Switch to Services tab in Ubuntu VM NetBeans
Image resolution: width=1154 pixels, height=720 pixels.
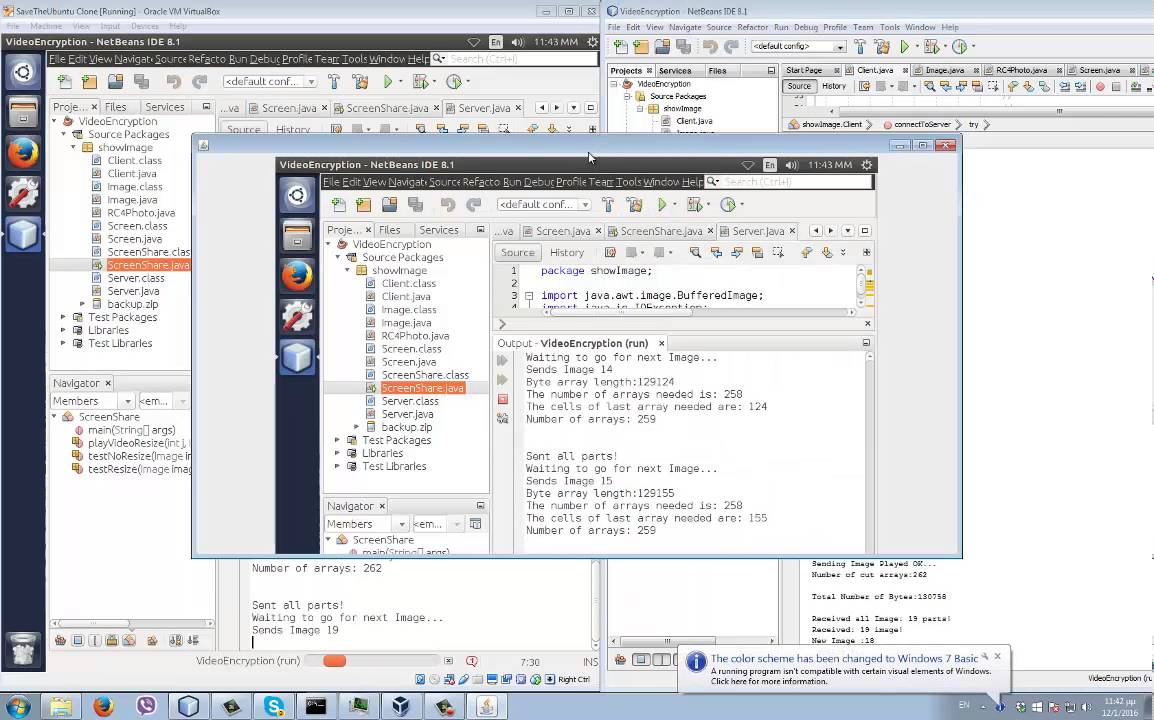(x=165, y=107)
